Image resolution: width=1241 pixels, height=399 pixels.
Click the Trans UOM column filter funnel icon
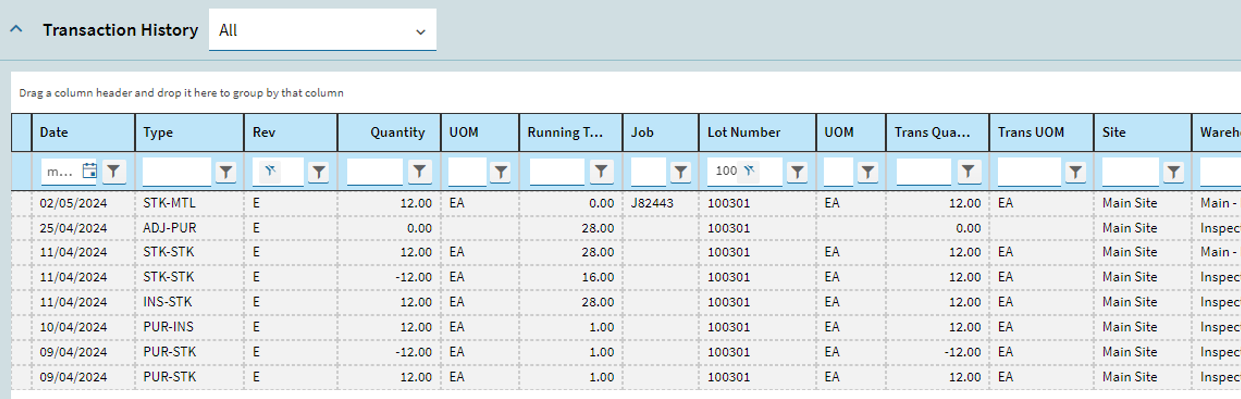[x=1075, y=172]
